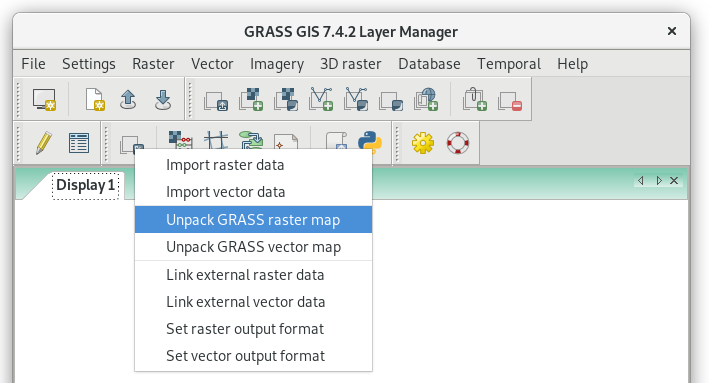Pick Set raster output format
Screen dimensions: 709x383
point(253,329)
